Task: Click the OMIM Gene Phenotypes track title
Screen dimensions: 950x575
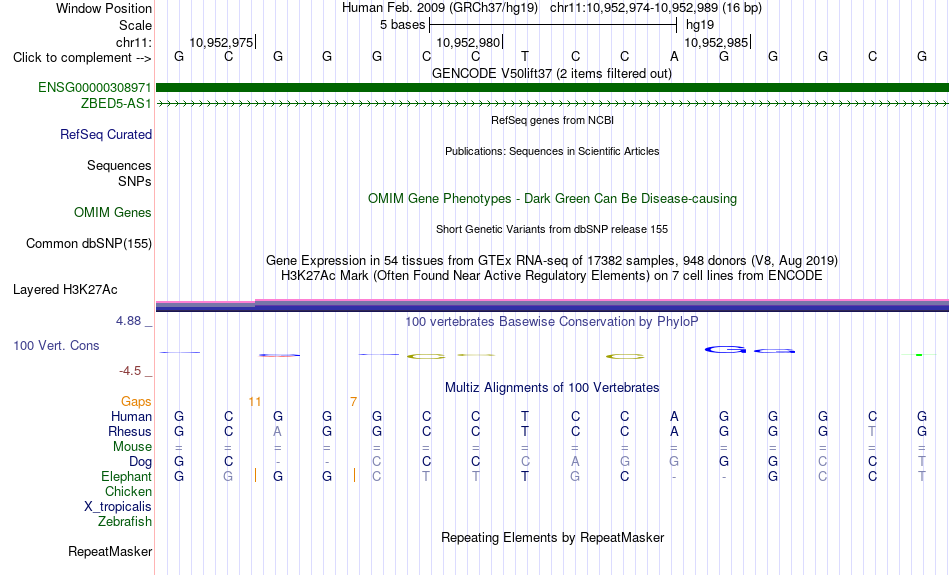Action: point(553,199)
